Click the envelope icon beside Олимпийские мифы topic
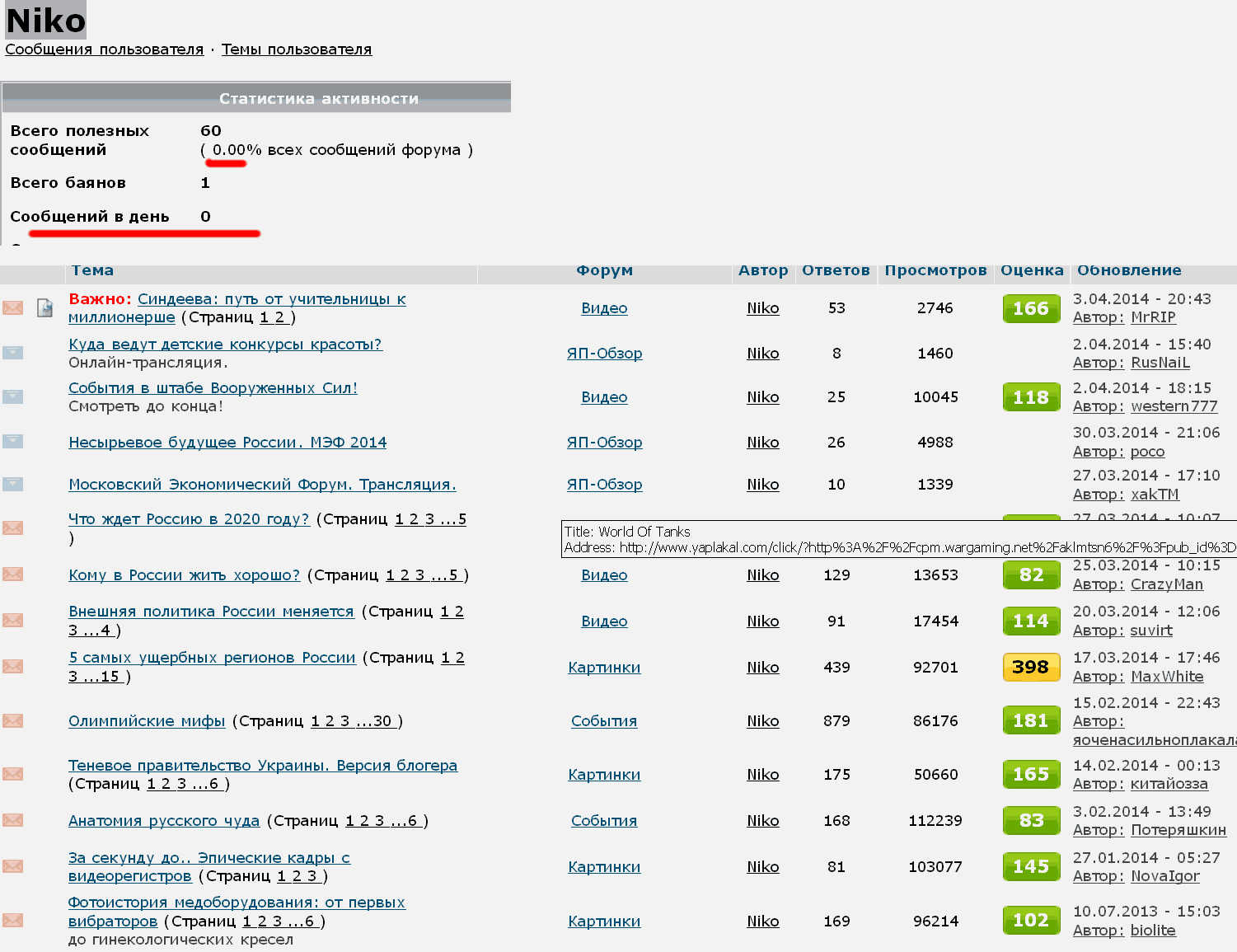Screen dimensions: 1237x952 pyautogui.click(x=12, y=720)
